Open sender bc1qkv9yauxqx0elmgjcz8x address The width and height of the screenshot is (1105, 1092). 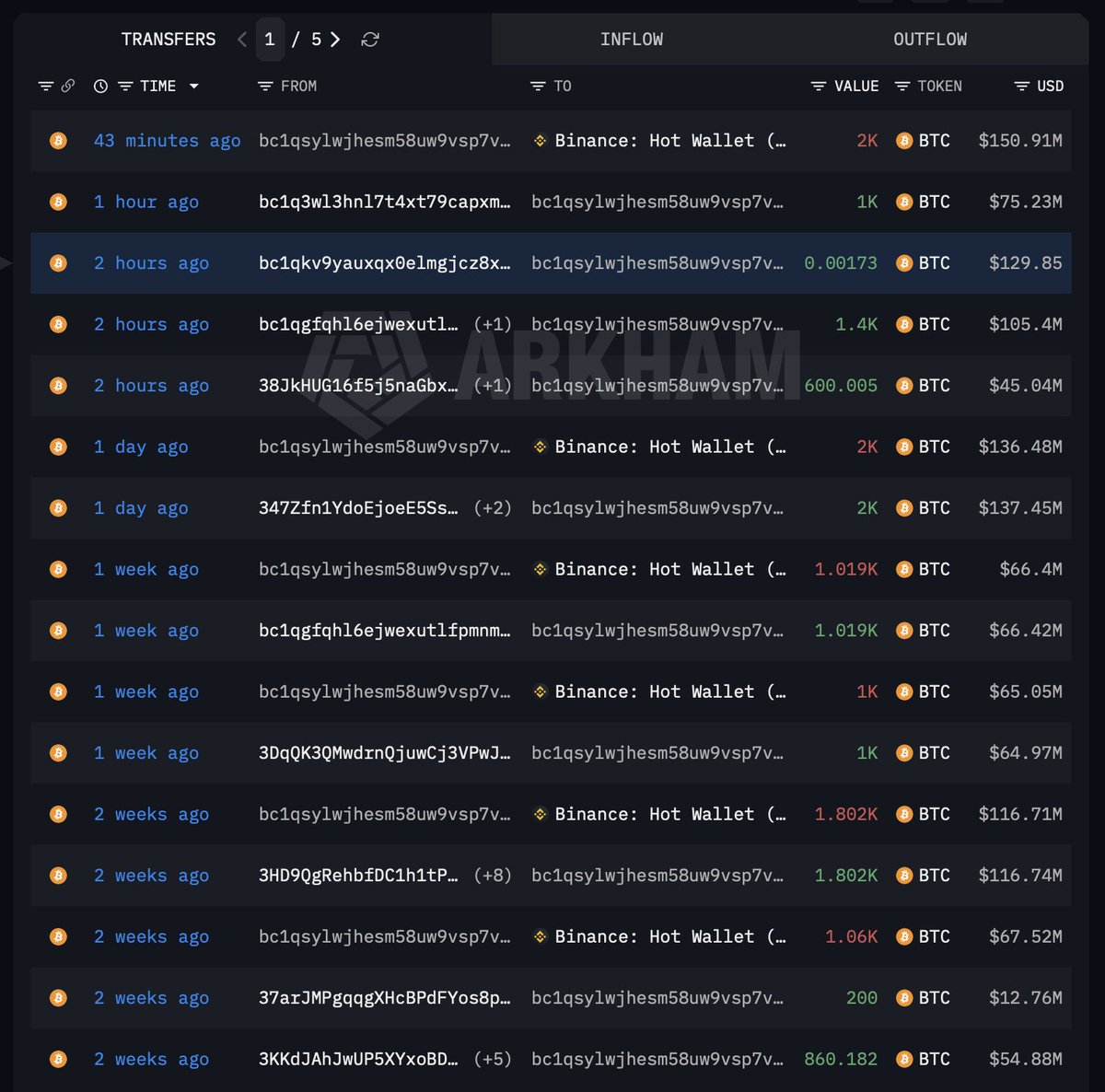pyautogui.click(x=384, y=263)
